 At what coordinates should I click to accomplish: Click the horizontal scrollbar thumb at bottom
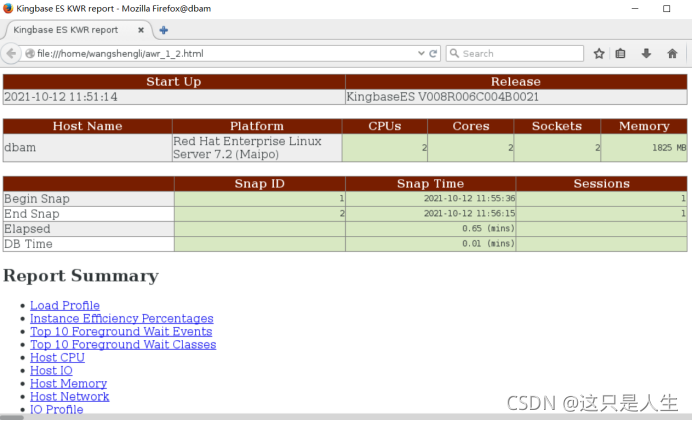click(x=12, y=417)
